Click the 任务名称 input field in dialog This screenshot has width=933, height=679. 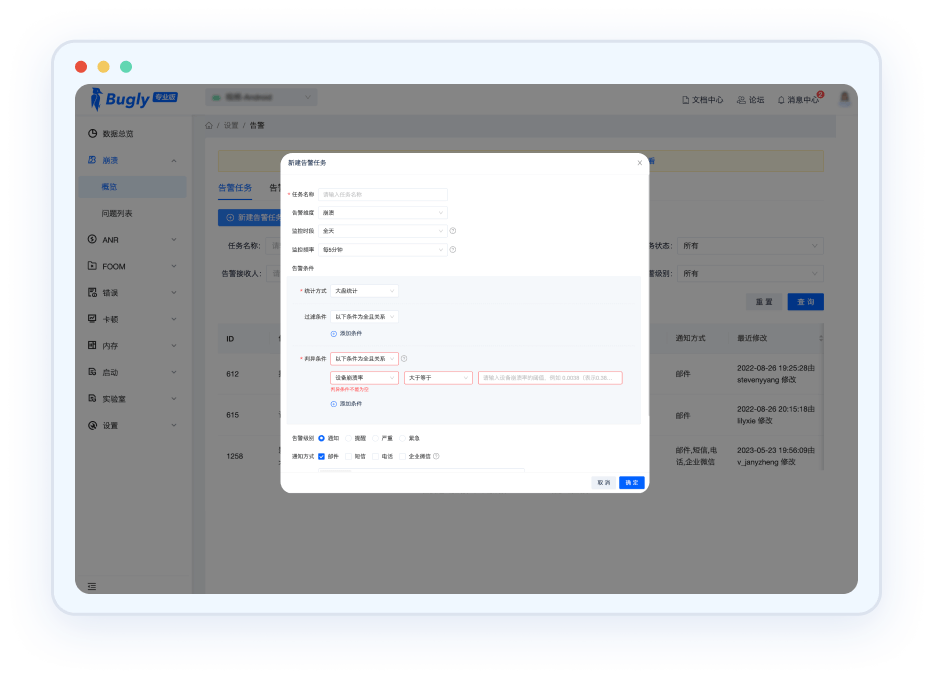coord(383,195)
